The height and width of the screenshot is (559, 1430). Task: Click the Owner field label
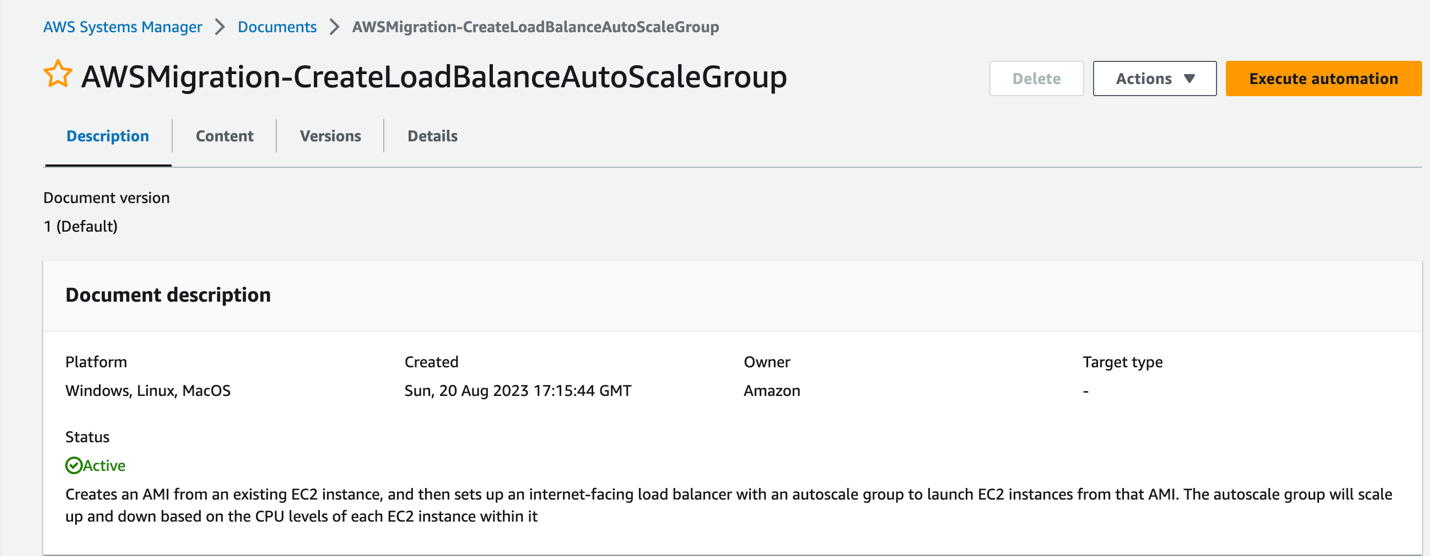(767, 362)
